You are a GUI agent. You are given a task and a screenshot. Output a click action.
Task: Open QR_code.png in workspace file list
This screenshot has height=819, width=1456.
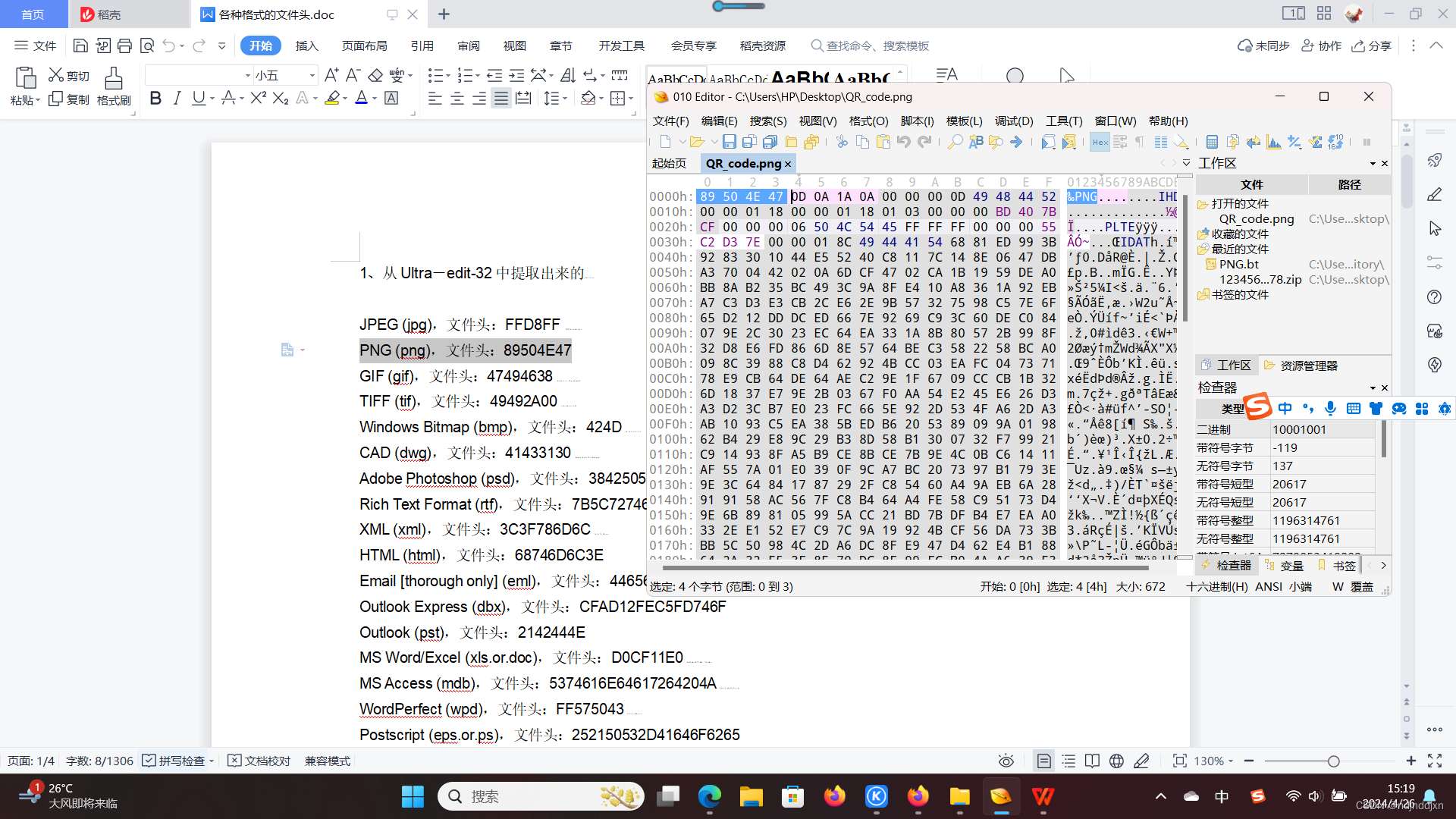coord(1256,219)
